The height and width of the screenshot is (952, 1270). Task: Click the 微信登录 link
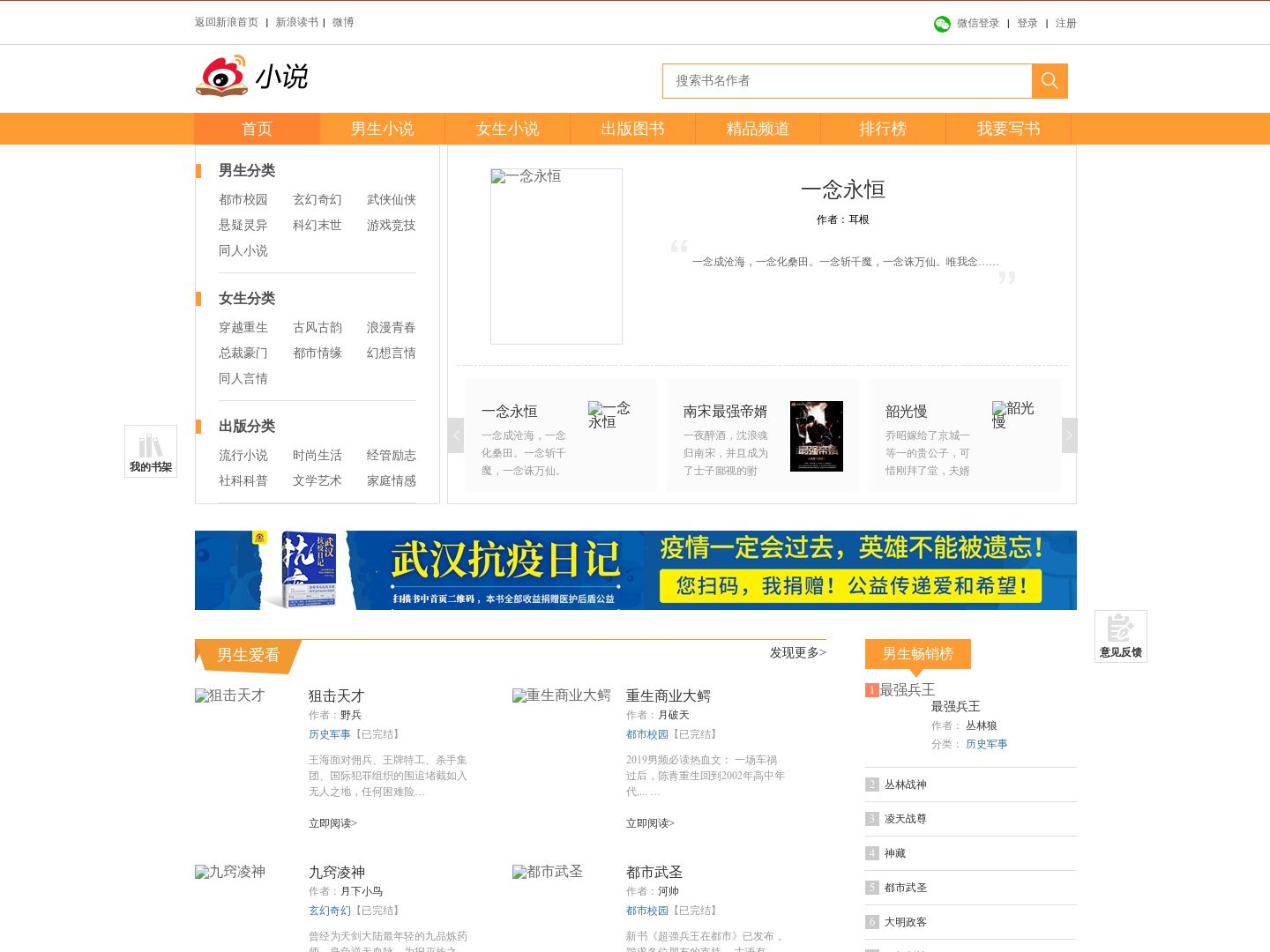978,24
